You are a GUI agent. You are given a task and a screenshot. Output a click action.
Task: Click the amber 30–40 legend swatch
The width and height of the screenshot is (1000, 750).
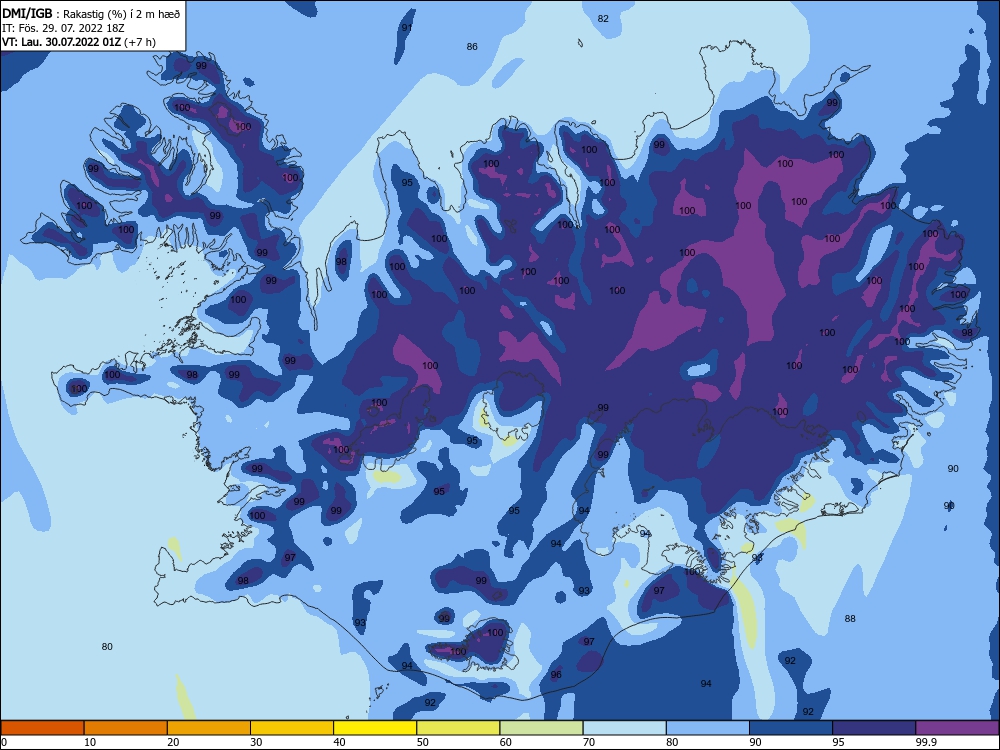[292, 728]
